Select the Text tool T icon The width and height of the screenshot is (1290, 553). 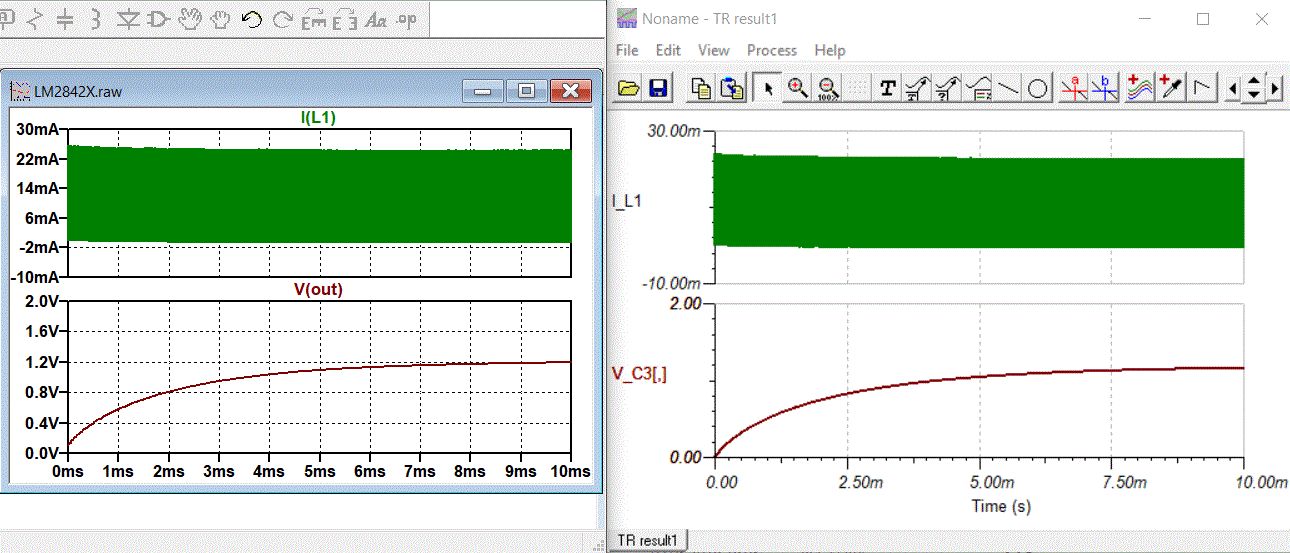[x=887, y=88]
